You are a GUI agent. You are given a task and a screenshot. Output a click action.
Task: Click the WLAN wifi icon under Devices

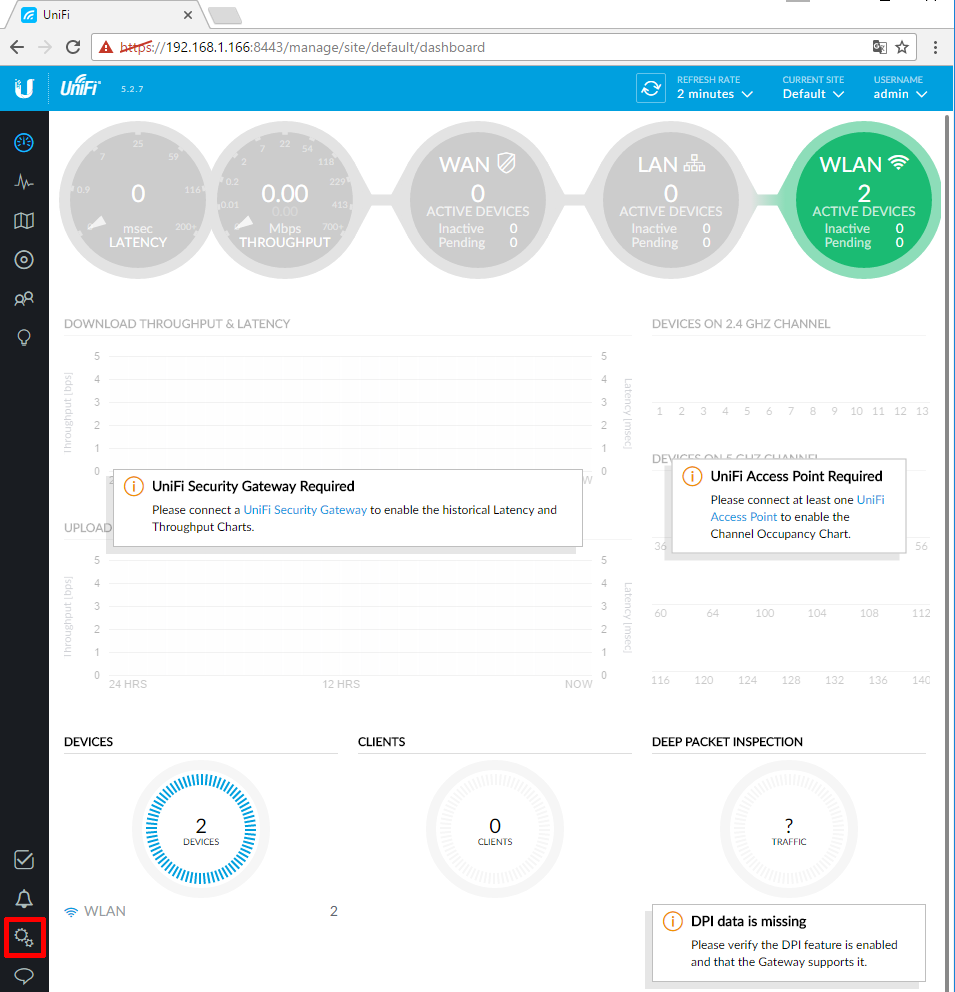click(71, 912)
